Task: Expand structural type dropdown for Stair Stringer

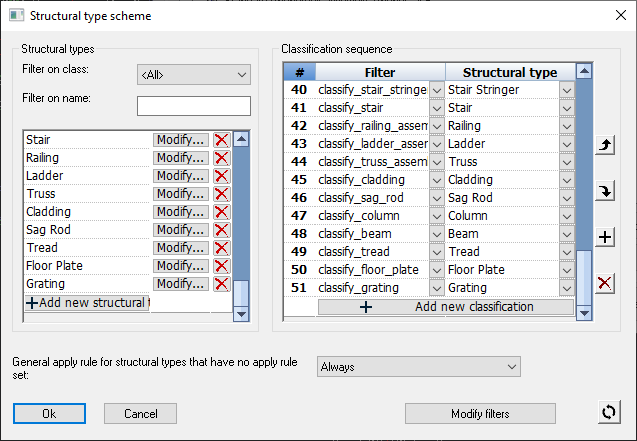Action: (x=567, y=90)
